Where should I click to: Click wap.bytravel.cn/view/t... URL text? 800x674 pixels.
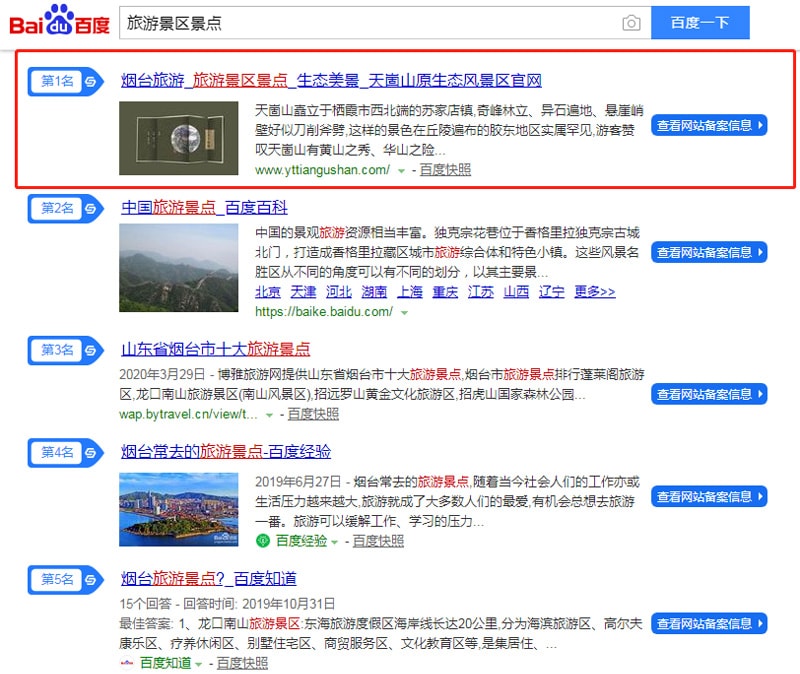188,414
